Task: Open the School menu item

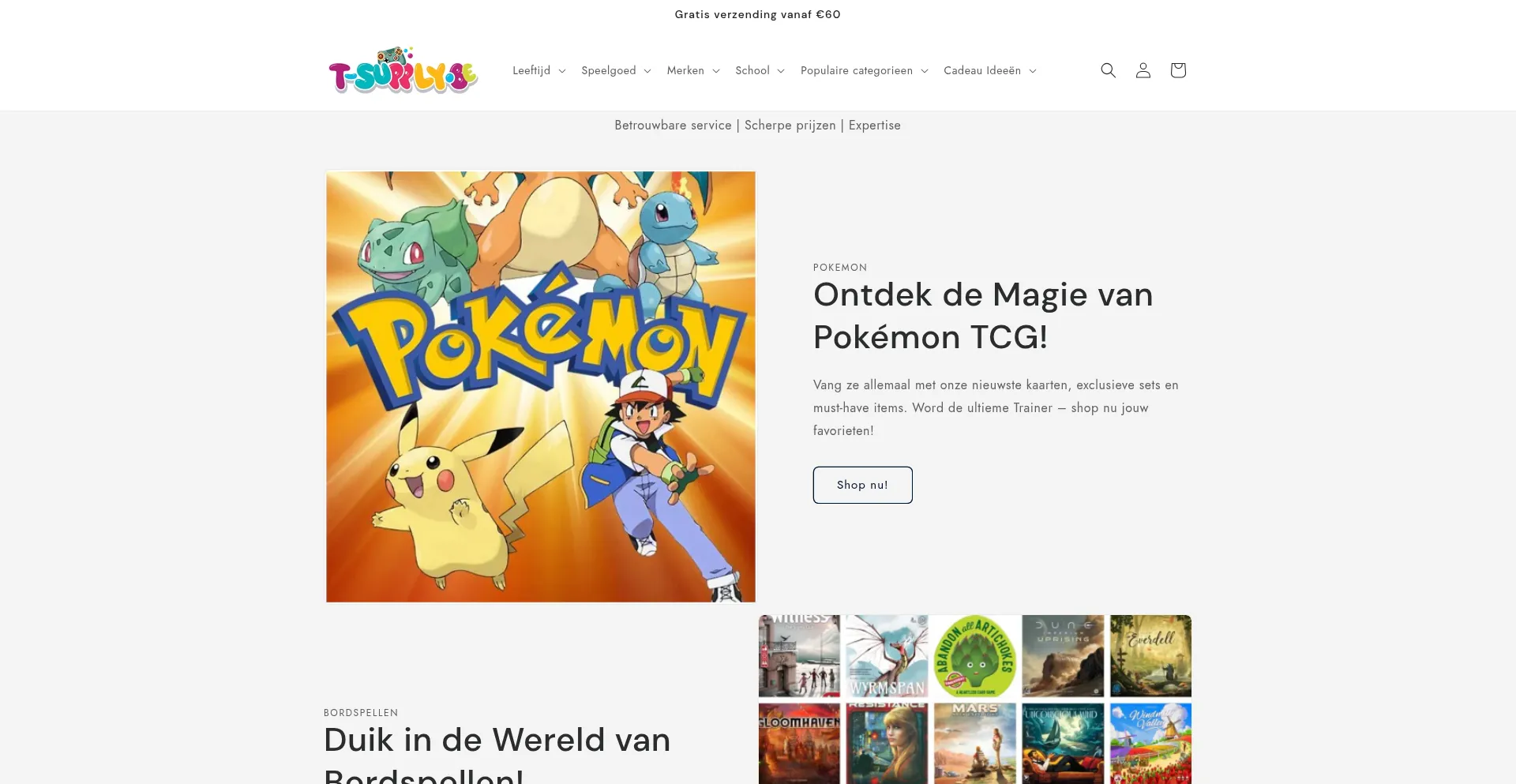Action: coord(760,70)
